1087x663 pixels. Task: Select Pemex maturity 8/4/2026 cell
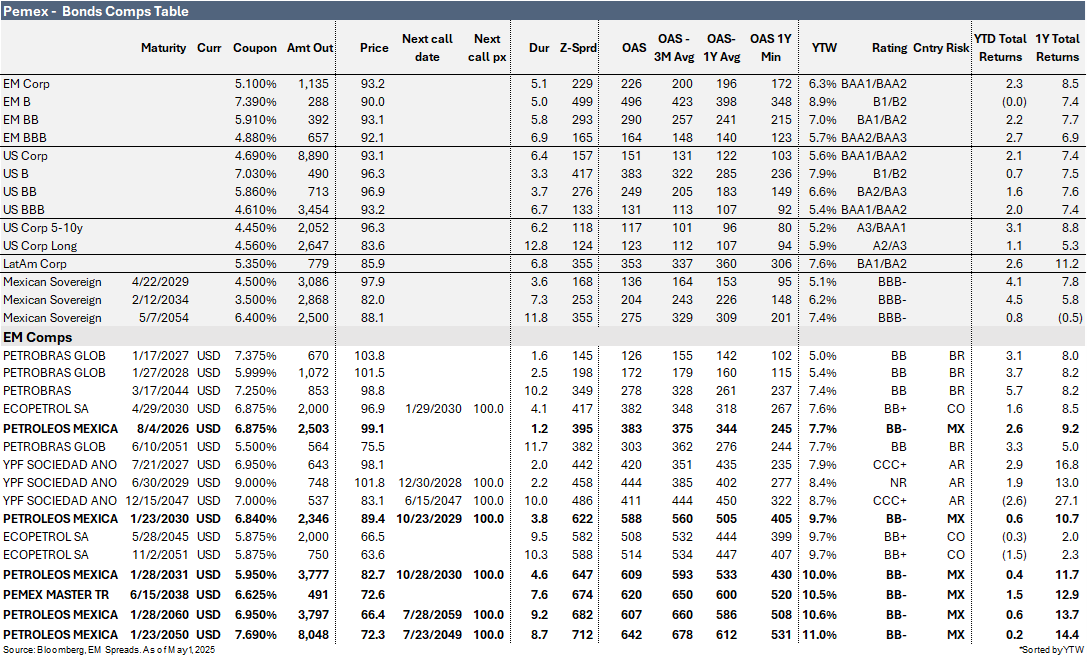pyautogui.click(x=163, y=429)
